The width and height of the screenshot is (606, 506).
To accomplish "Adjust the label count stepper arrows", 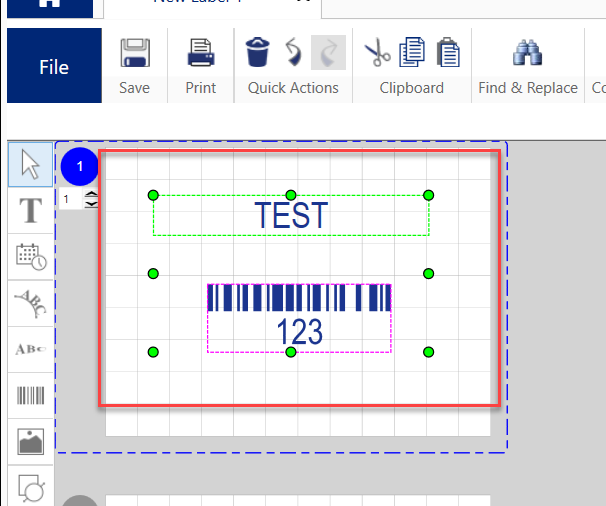I will coord(92,200).
